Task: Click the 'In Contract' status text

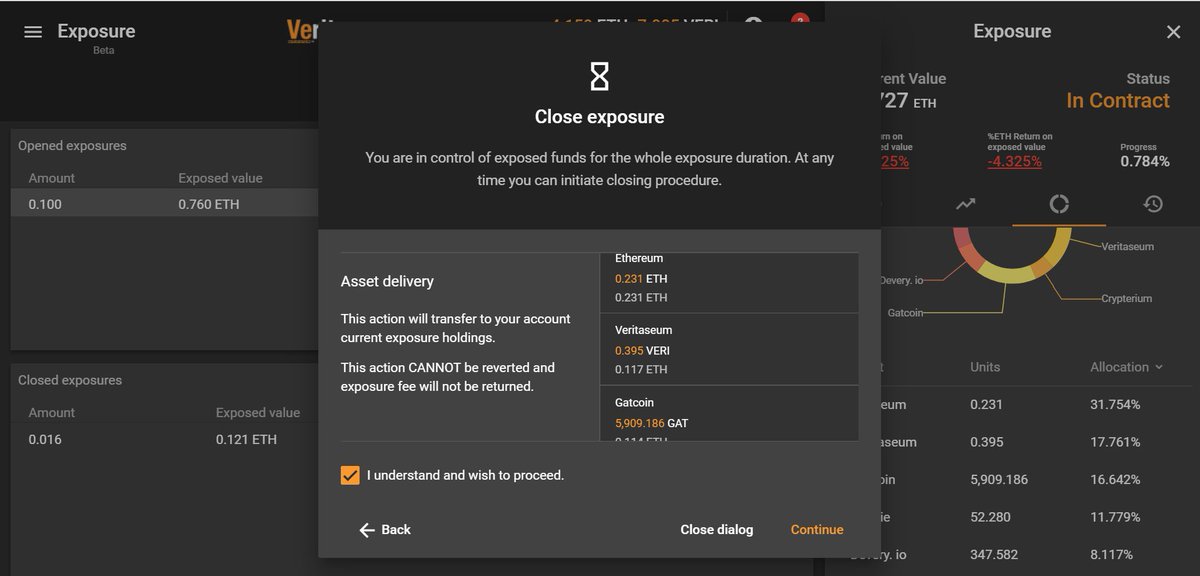Action: coord(1118,101)
